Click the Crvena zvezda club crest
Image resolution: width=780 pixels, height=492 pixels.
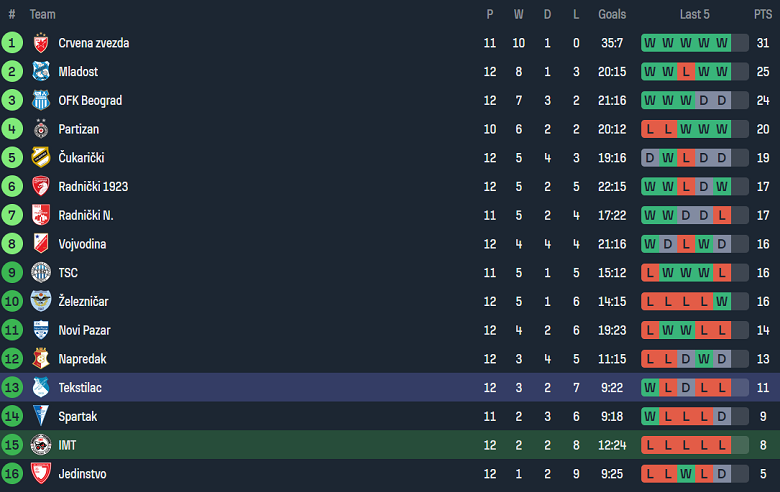[41, 43]
